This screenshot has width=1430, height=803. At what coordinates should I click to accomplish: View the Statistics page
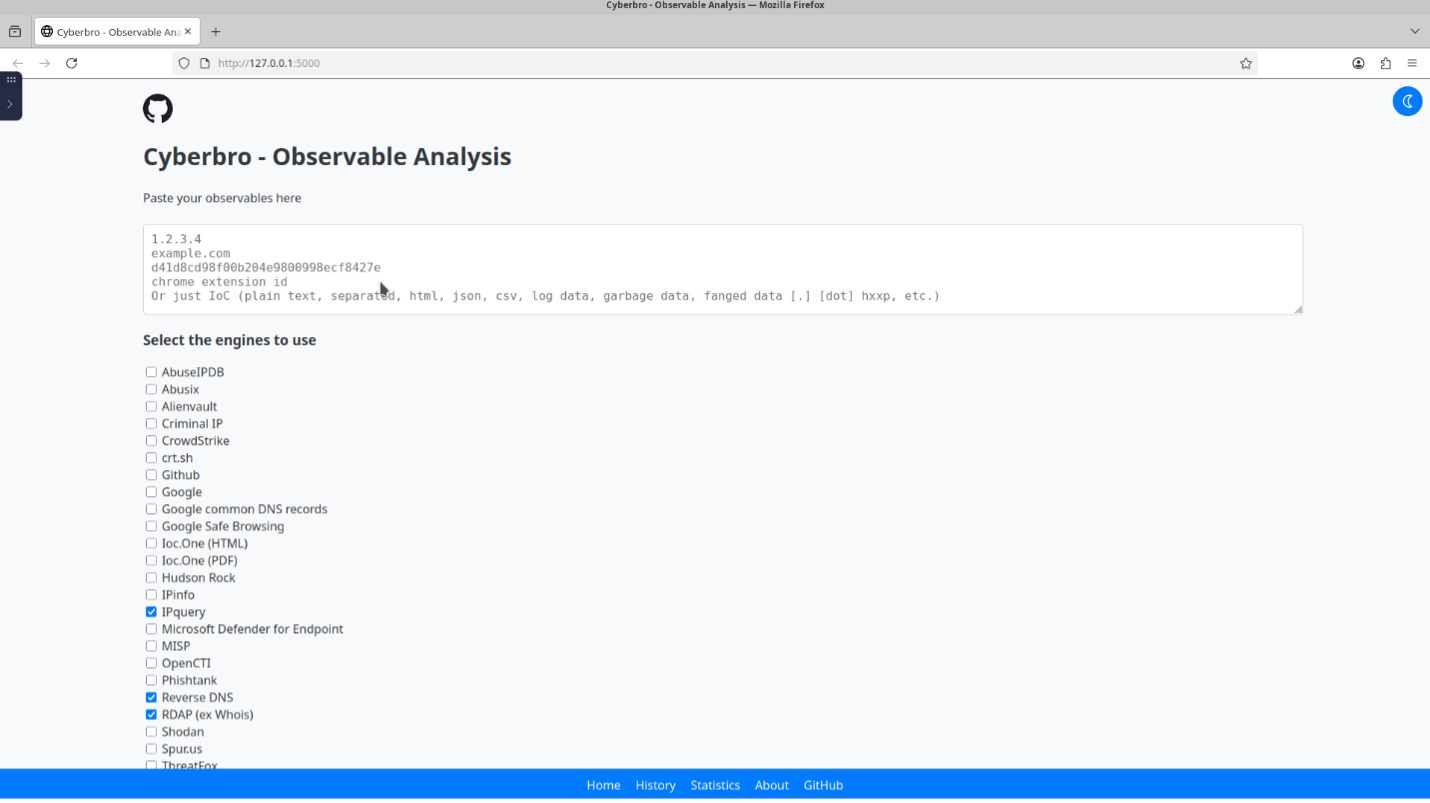coord(715,785)
